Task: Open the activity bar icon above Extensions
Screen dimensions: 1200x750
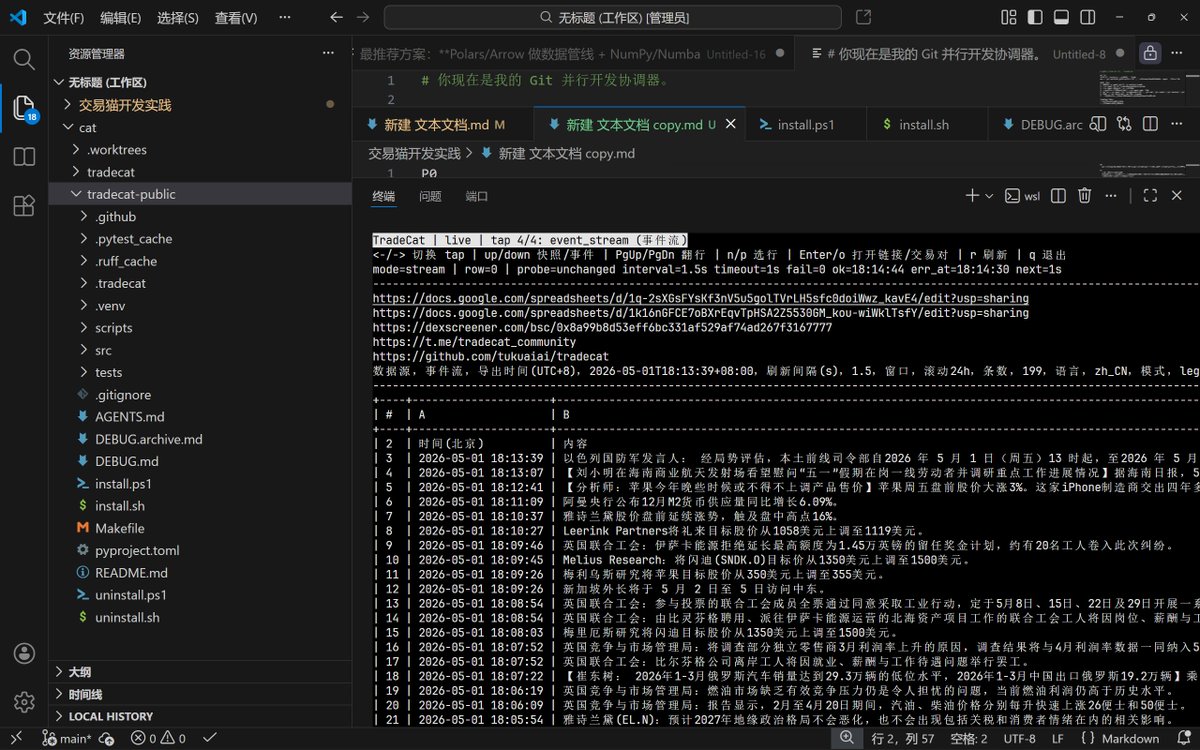Action: [24, 156]
